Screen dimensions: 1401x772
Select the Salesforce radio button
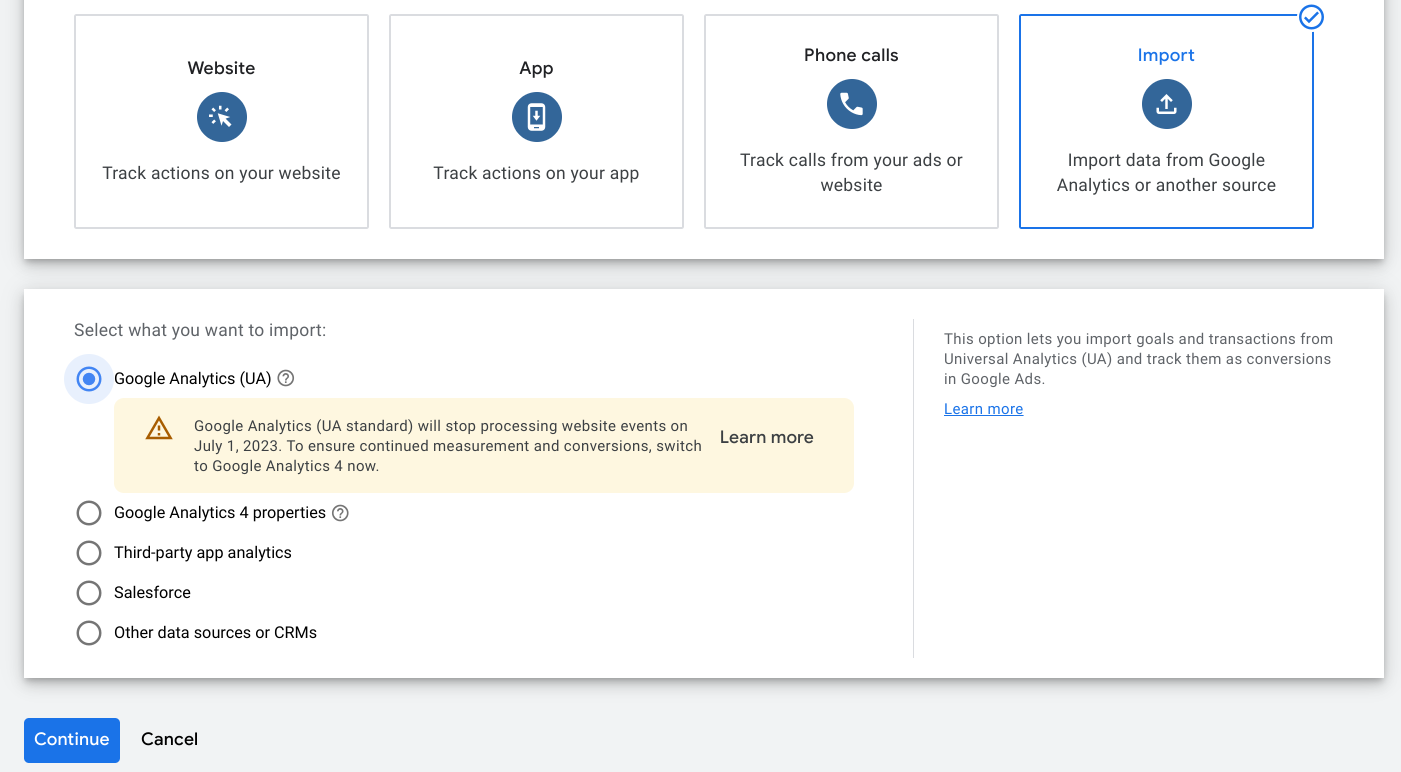tap(89, 593)
